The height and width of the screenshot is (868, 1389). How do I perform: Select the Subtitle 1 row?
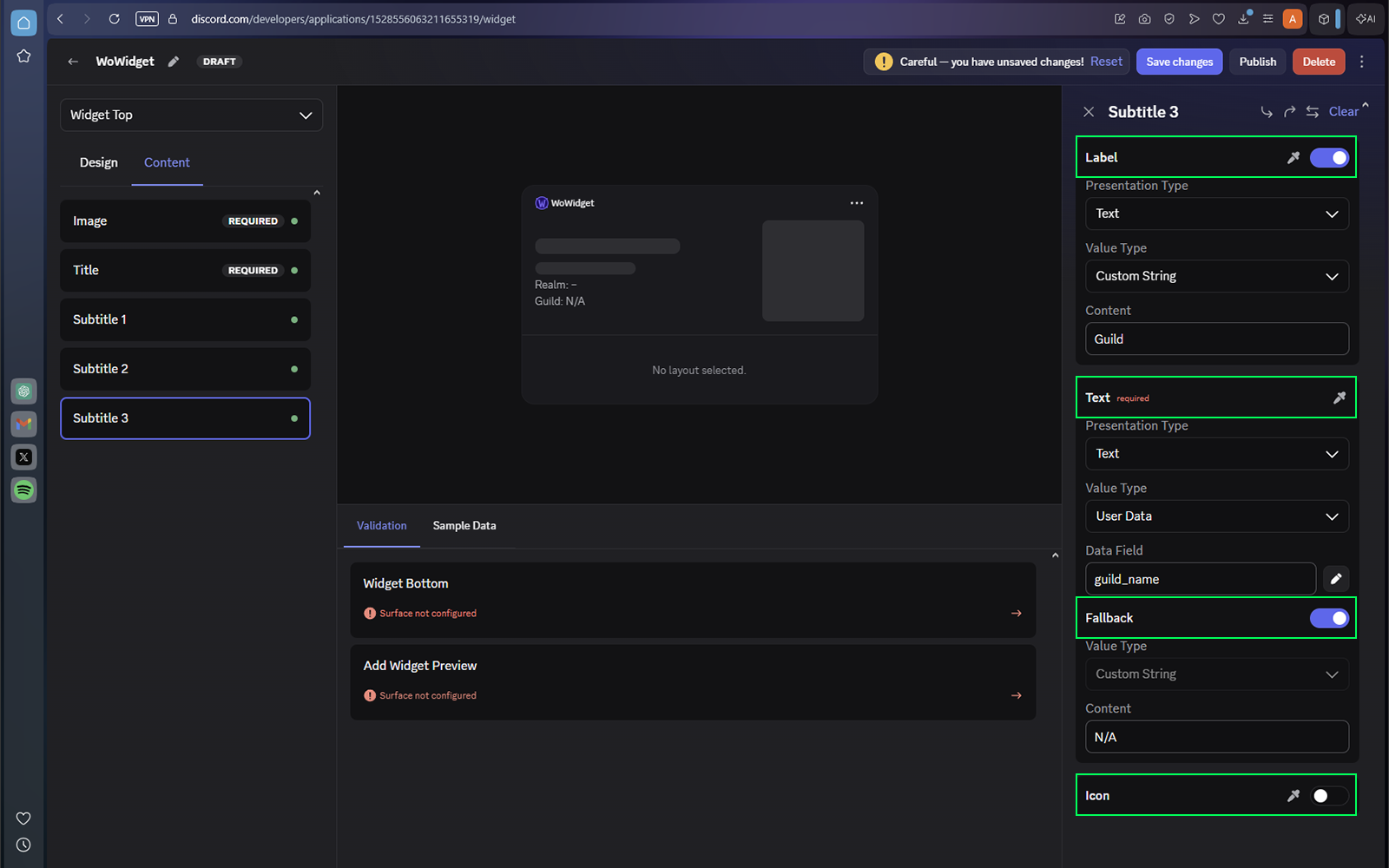[185, 320]
